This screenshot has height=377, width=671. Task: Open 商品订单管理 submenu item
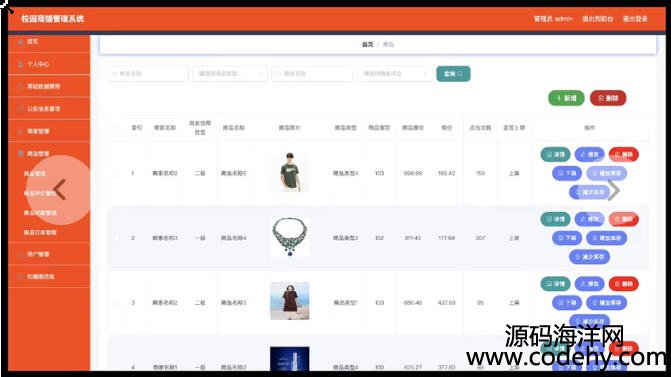[x=40, y=232]
